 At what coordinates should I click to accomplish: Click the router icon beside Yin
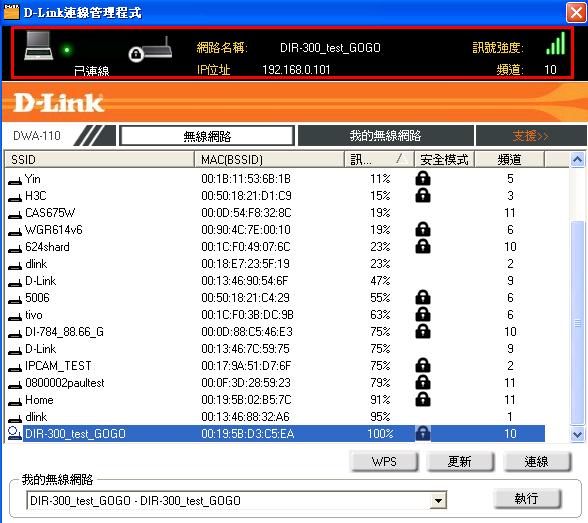tap(15, 181)
